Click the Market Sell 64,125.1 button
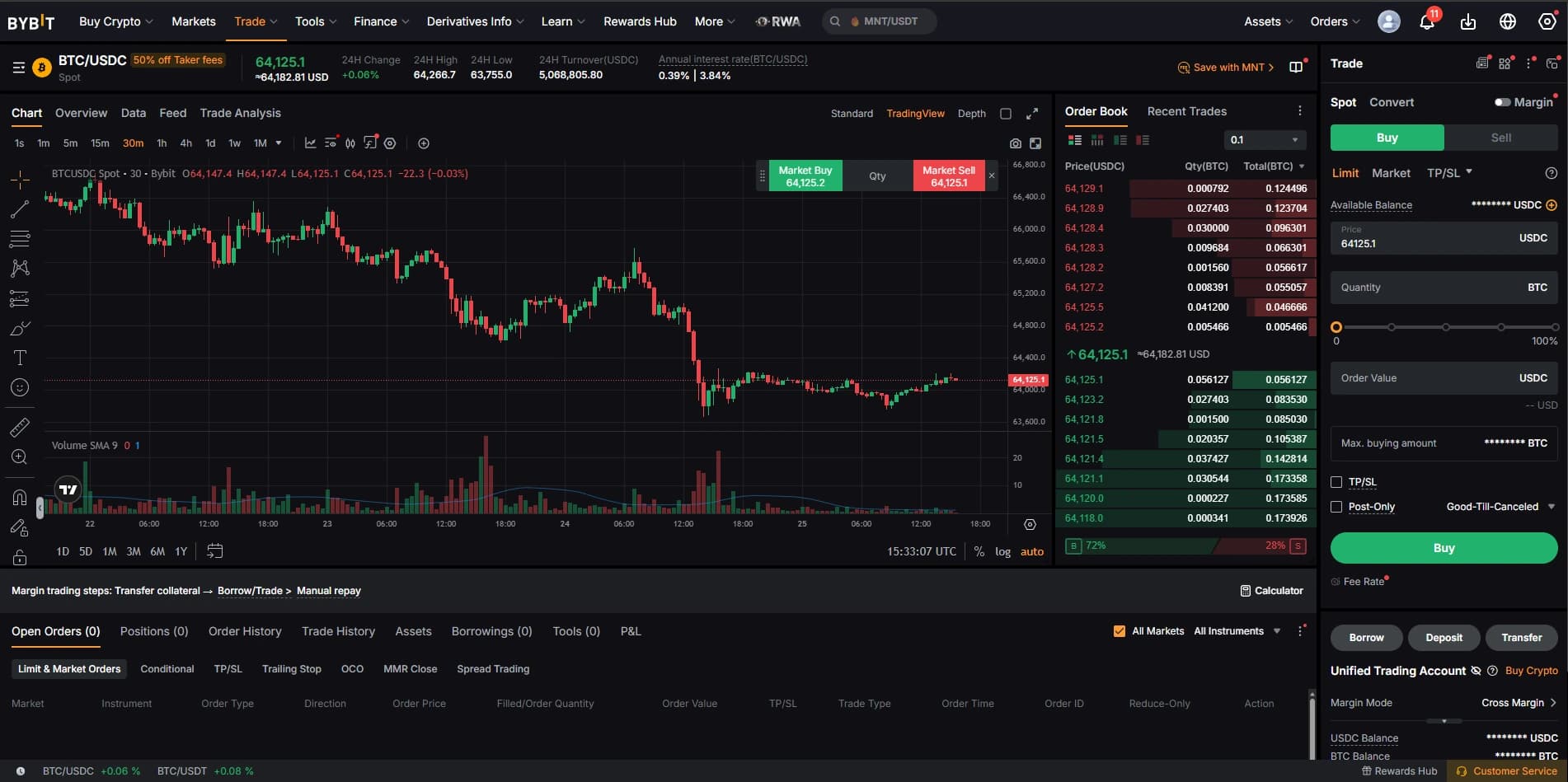Viewport: 1568px width, 782px height. coord(949,176)
